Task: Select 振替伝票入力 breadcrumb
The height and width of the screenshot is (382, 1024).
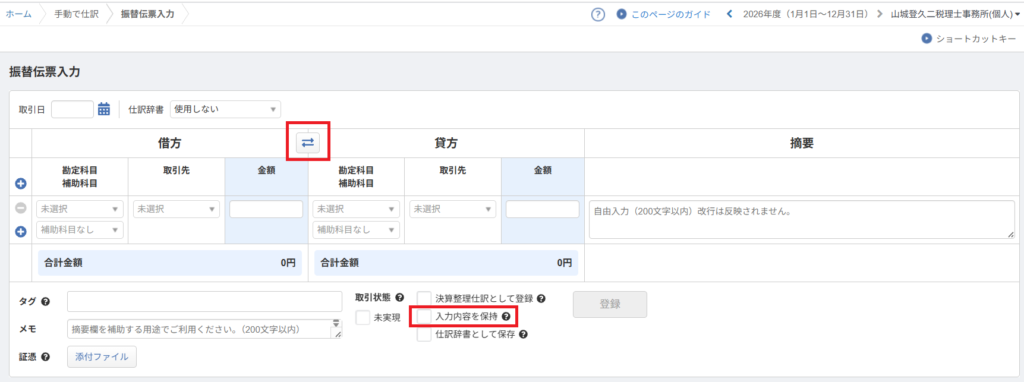Action: [148, 14]
